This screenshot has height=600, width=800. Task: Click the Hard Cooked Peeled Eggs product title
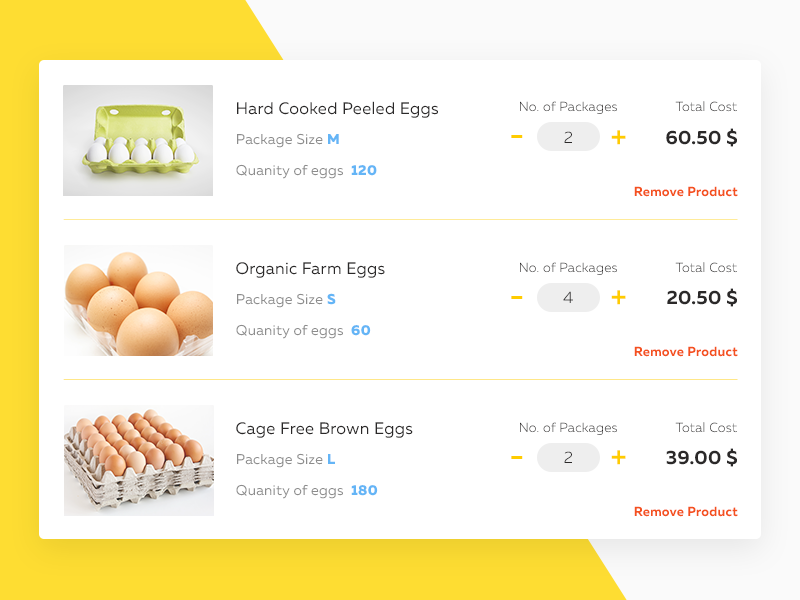337,108
